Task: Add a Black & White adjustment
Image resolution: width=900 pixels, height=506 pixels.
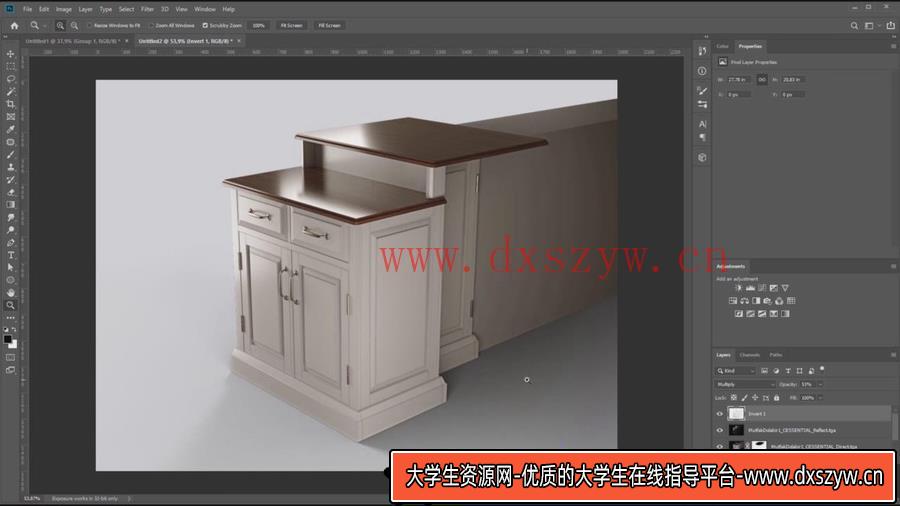Action: [x=756, y=301]
